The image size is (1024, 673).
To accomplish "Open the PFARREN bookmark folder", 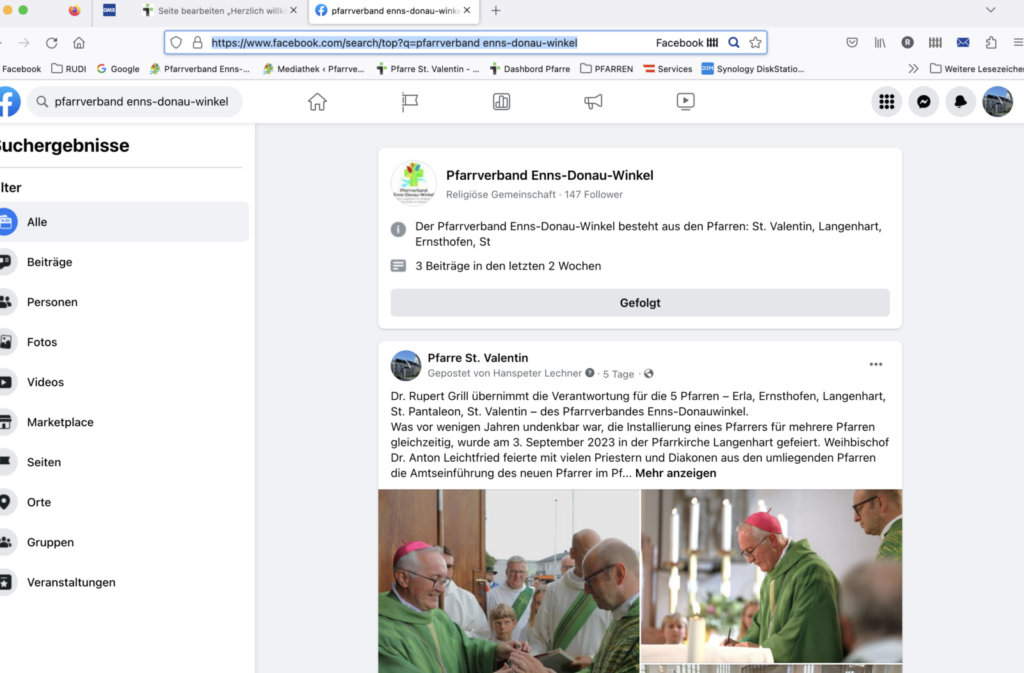I will pyautogui.click(x=607, y=69).
